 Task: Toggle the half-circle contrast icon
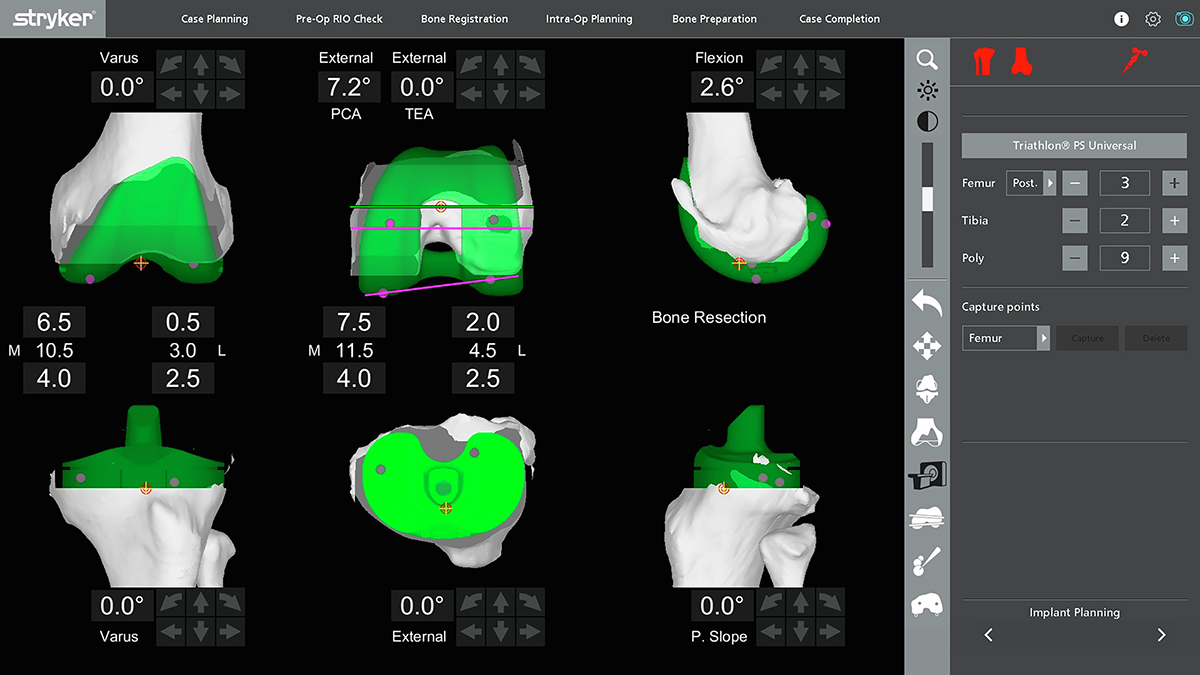pyautogui.click(x=927, y=122)
